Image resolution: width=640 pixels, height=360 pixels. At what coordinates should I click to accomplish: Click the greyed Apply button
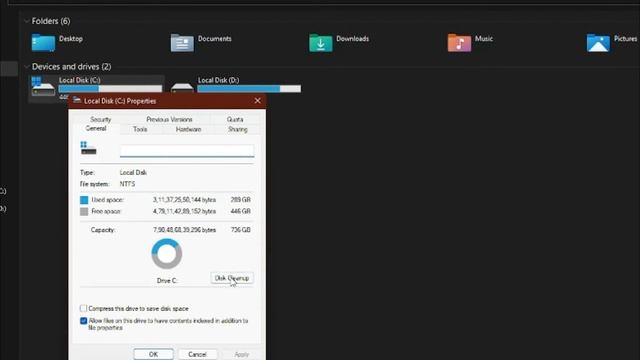pos(241,354)
